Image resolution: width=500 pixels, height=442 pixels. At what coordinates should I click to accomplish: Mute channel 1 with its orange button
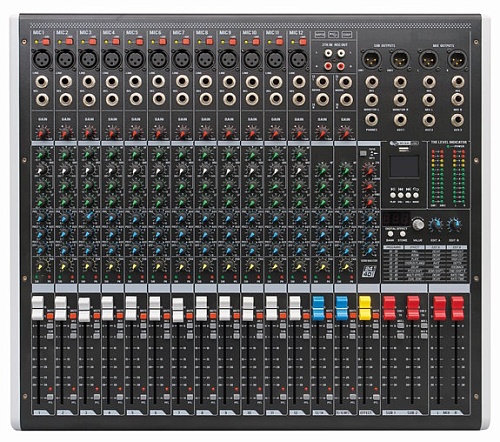coord(50,316)
